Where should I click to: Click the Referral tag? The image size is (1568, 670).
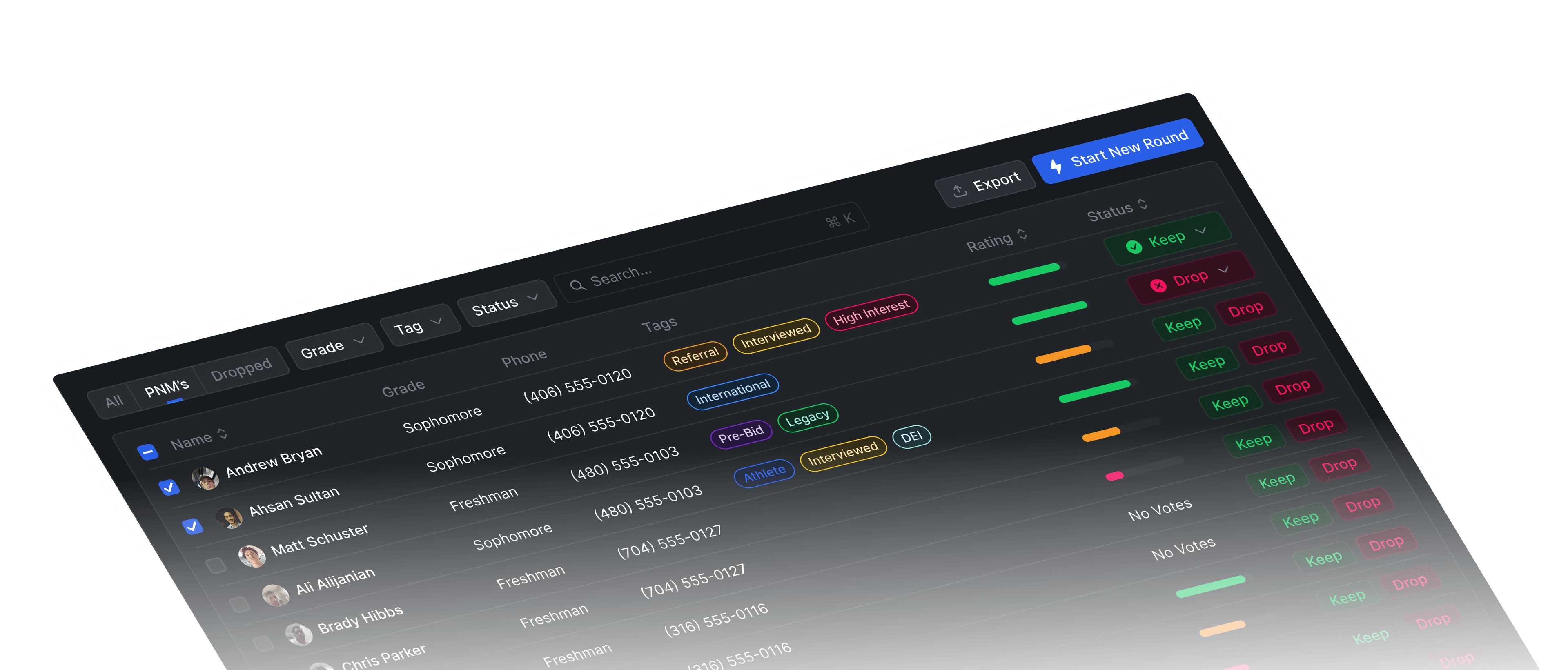[695, 356]
